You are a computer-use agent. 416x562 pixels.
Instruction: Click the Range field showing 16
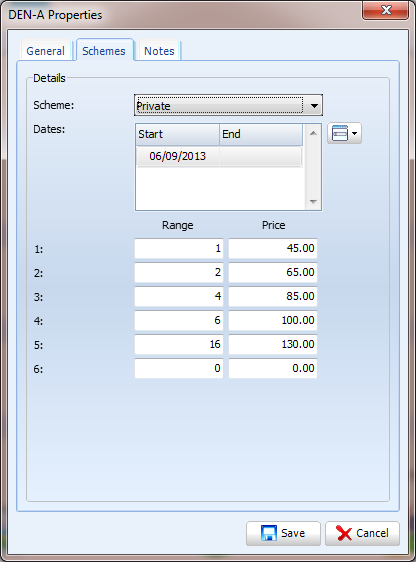tap(179, 344)
